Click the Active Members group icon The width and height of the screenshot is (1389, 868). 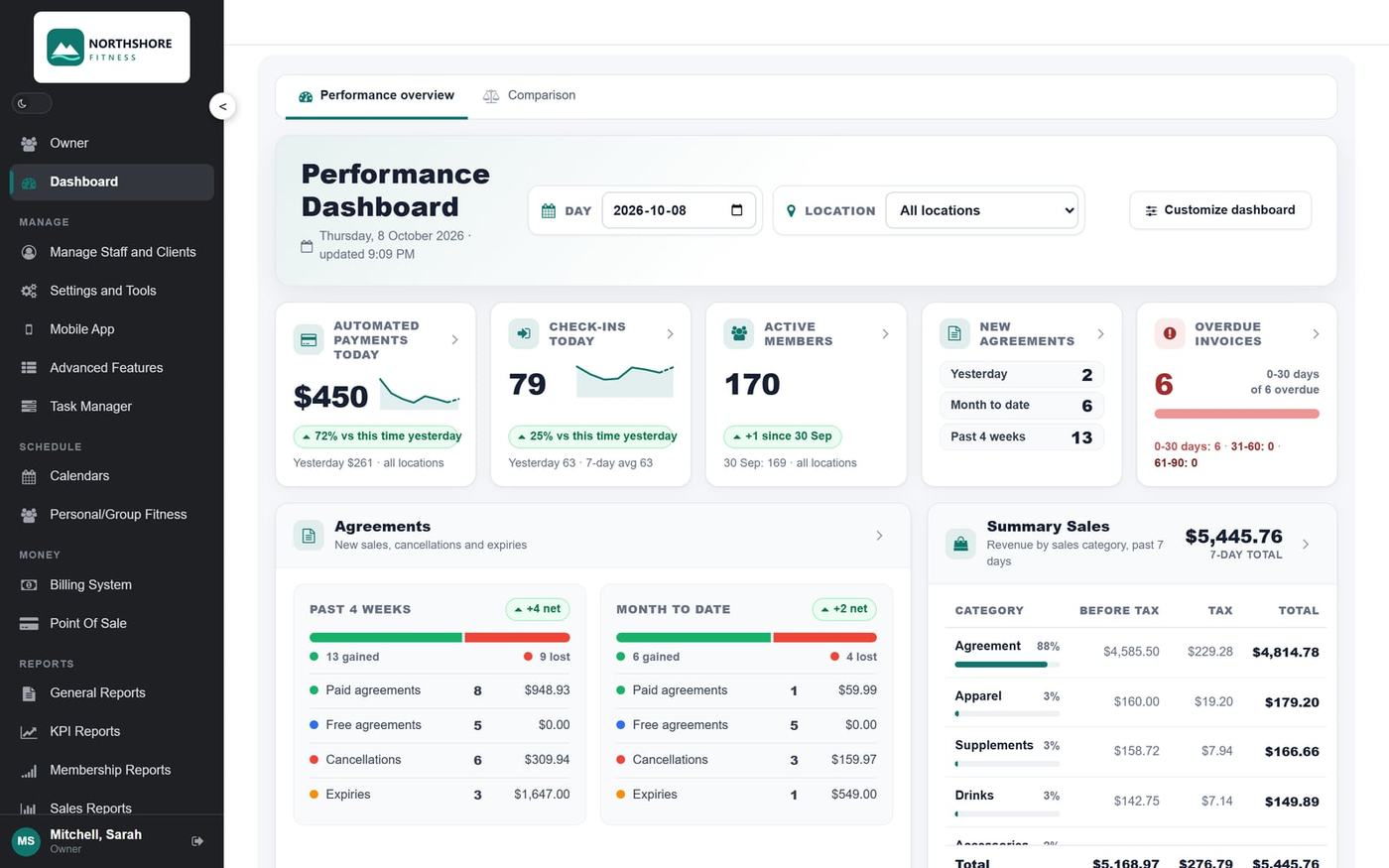coord(739,334)
